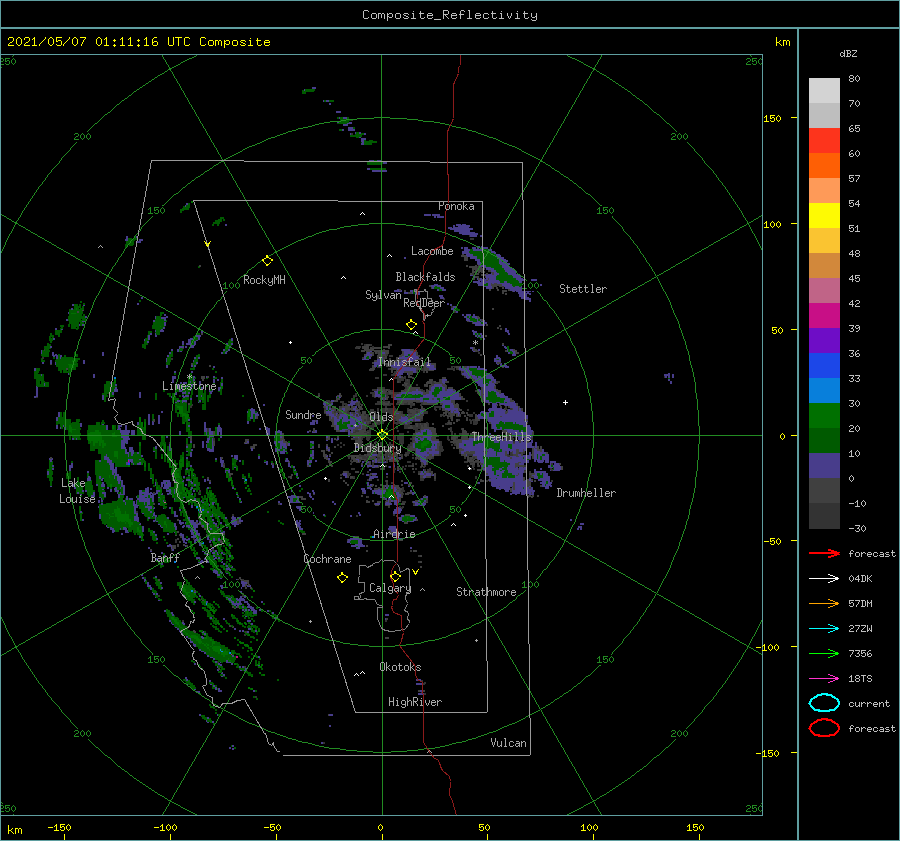Image resolution: width=900 pixels, height=841 pixels.
Task: Click the yellow diamond marker near RockyMH
Action: tap(267, 261)
